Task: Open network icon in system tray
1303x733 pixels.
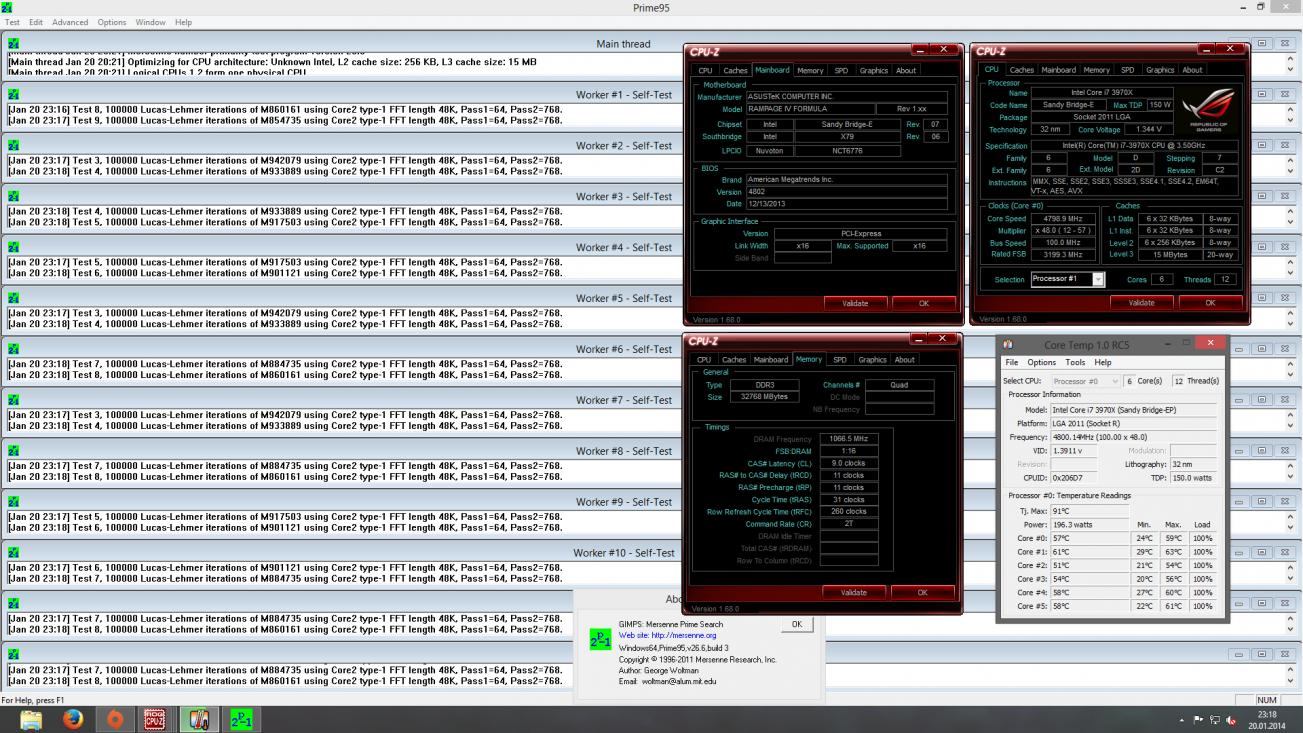Action: (1214, 720)
